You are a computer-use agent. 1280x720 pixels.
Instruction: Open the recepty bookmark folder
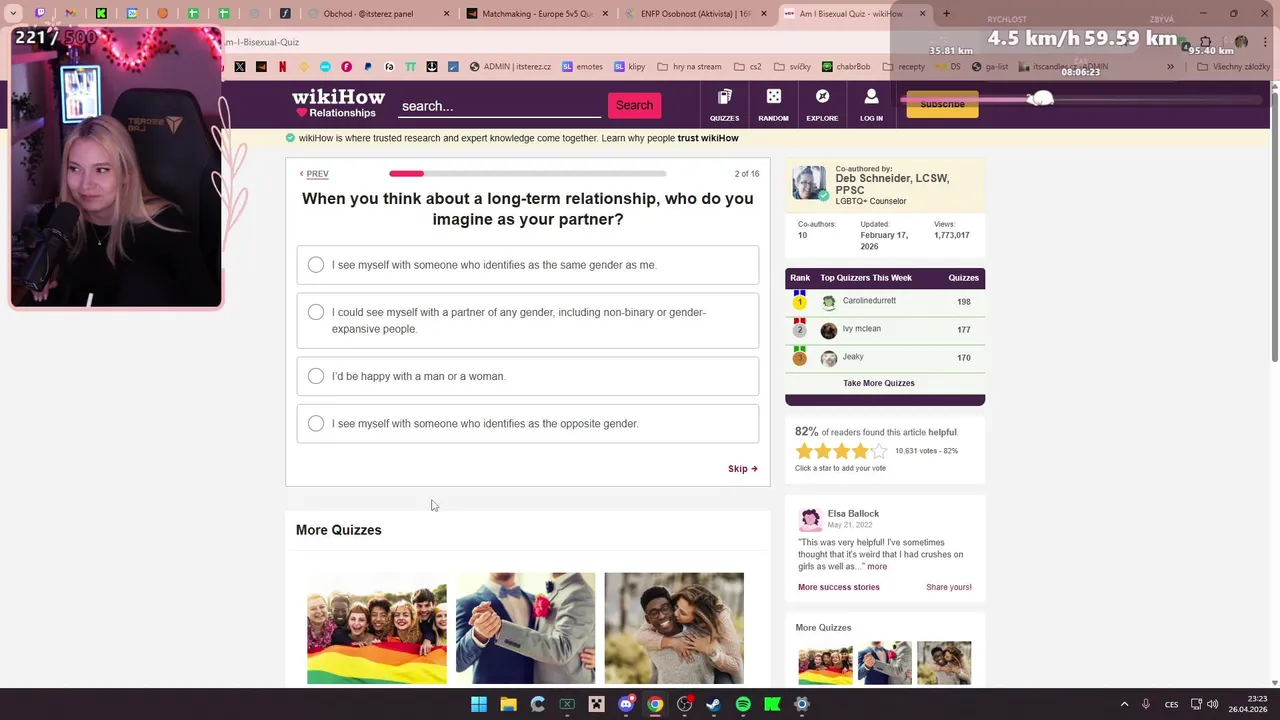pos(902,67)
